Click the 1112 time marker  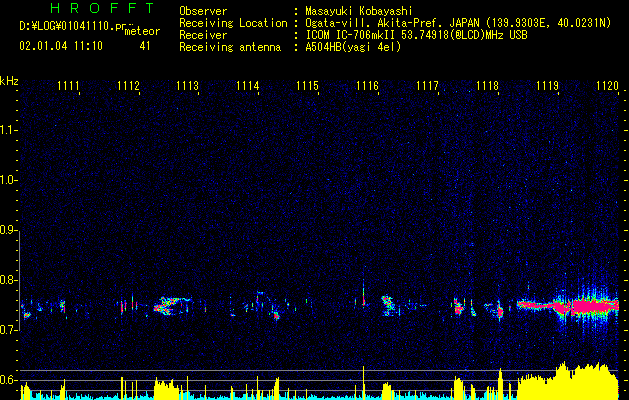tap(128, 86)
